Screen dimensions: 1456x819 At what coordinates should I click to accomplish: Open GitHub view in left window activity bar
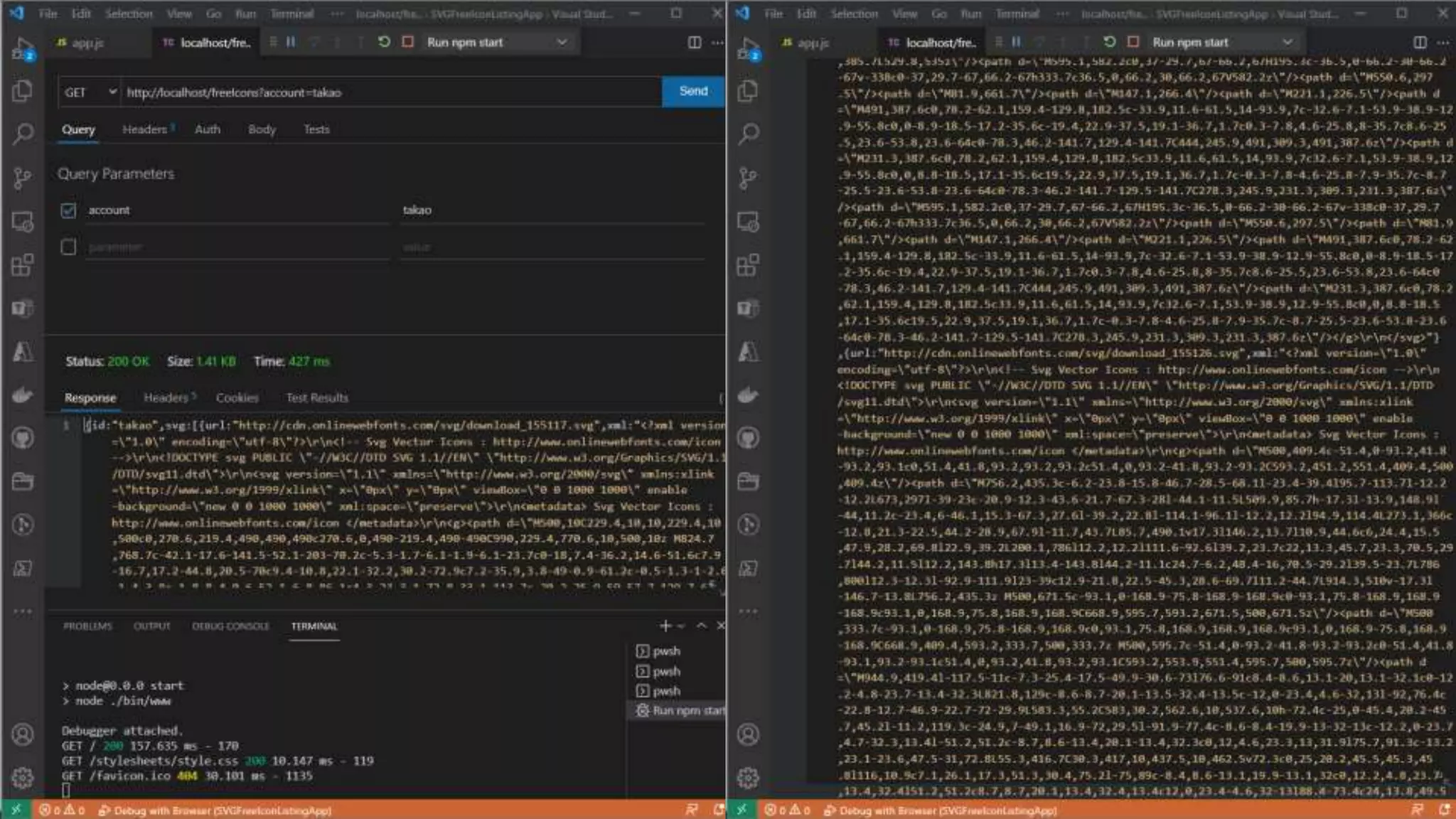[23, 438]
